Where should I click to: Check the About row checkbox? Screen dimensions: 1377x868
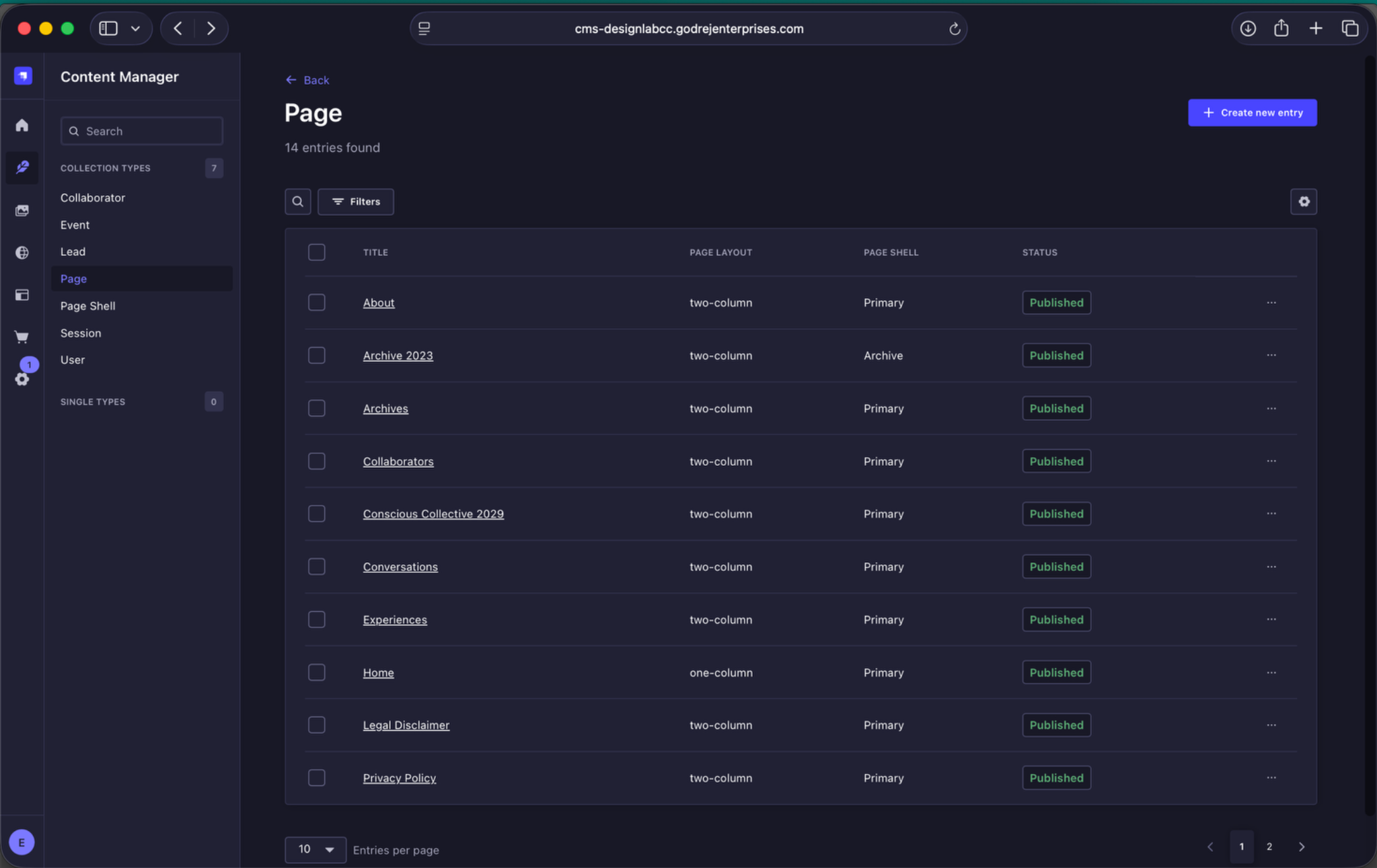(316, 303)
